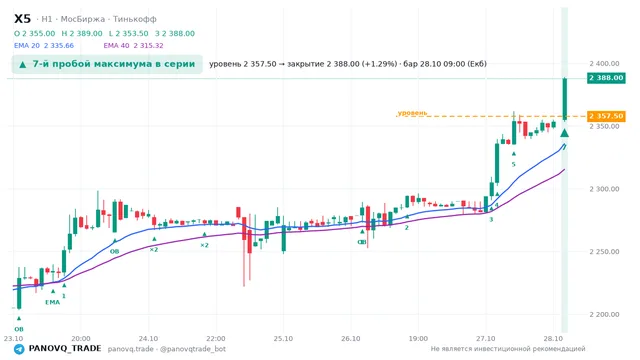640x360 pixels.
Task: Click the 'EMA 40 2 315.32' legend
Action: coord(133,45)
